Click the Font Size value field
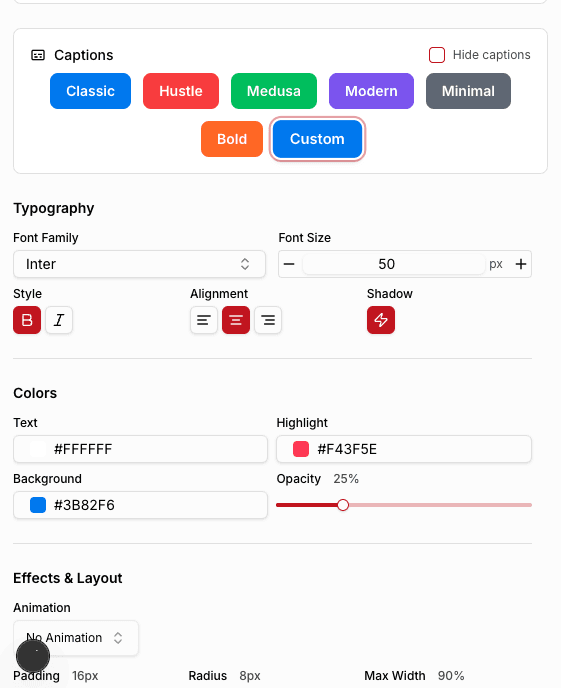 [393, 264]
